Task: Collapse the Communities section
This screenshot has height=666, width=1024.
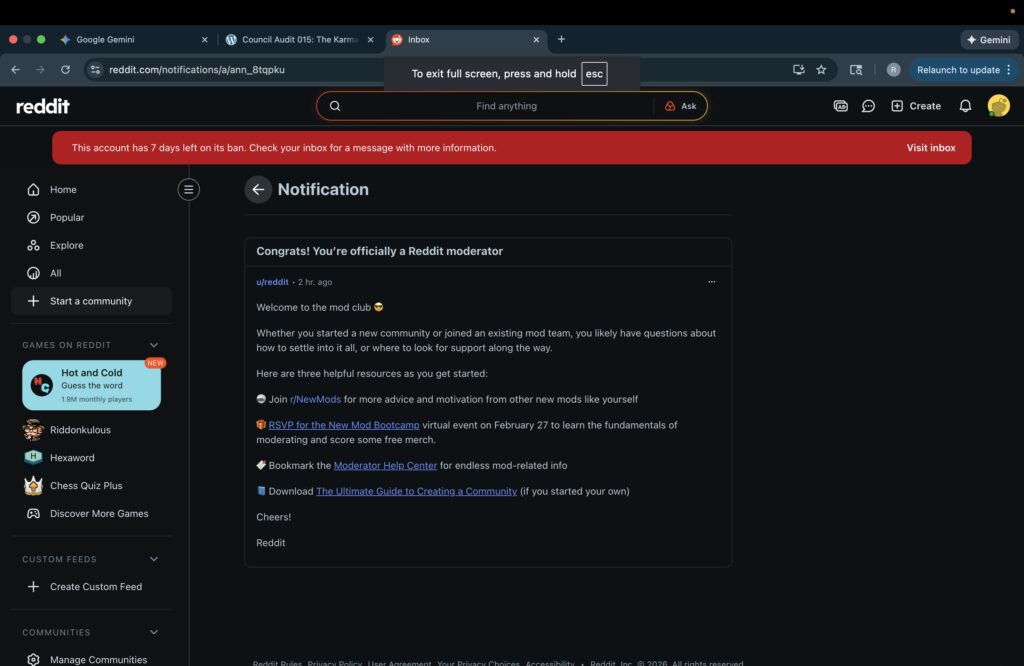Action: [154, 632]
